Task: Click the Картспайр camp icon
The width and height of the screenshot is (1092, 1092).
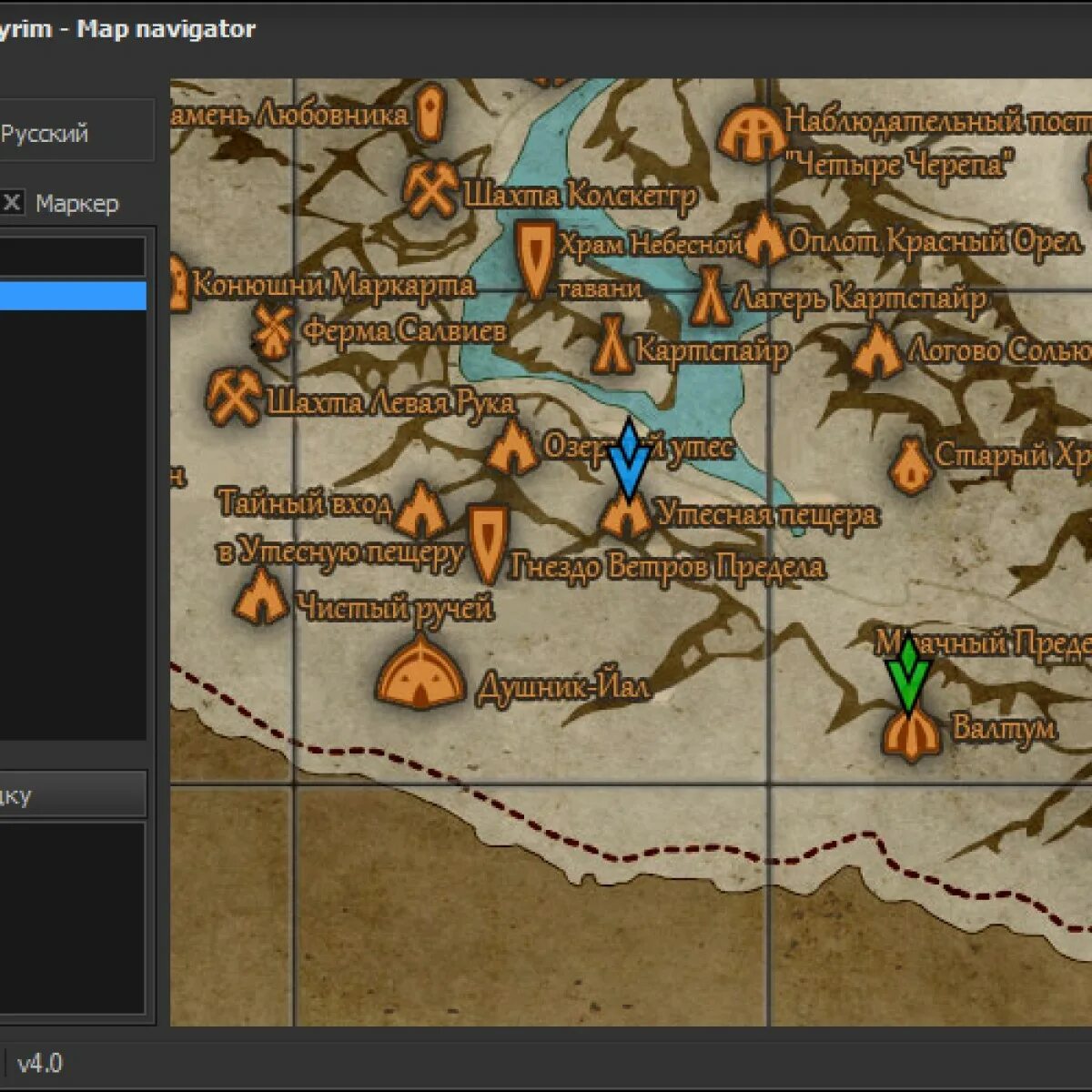Action: tap(612, 344)
